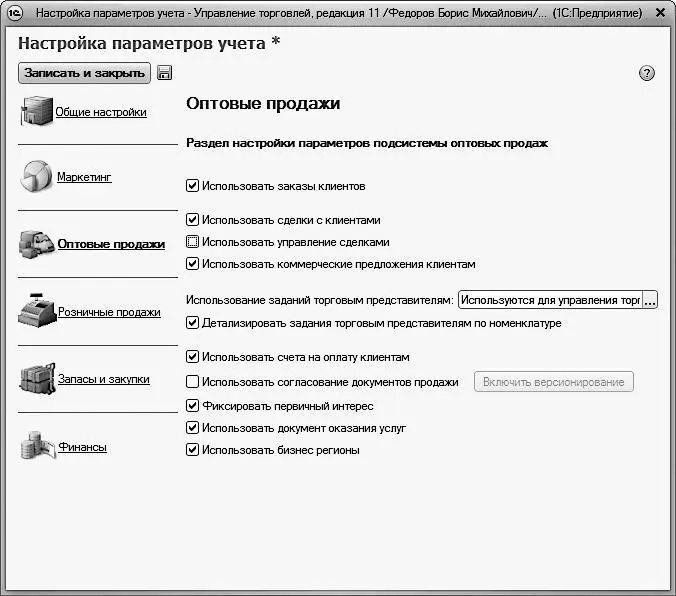This screenshot has width=676, height=596.
Task: Click the Оптовые продажи truck icon
Action: pos(36,243)
